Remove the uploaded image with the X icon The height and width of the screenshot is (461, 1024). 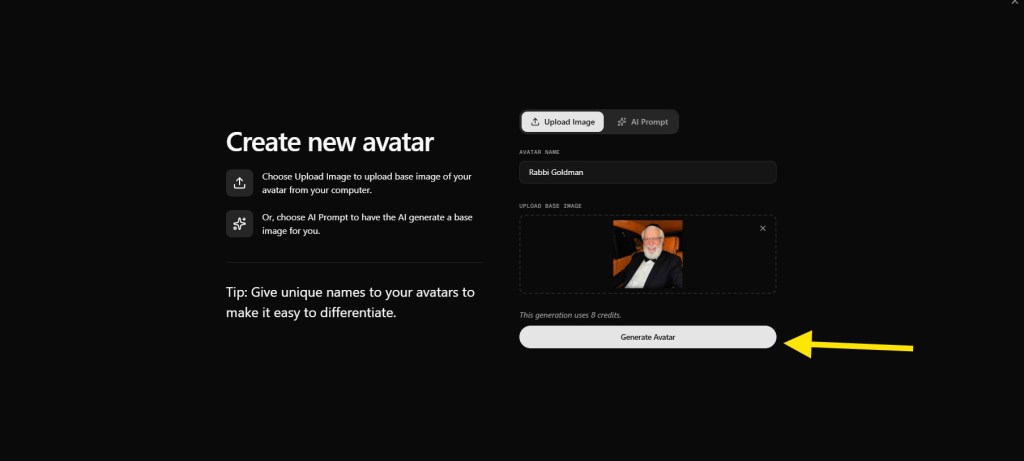762,229
